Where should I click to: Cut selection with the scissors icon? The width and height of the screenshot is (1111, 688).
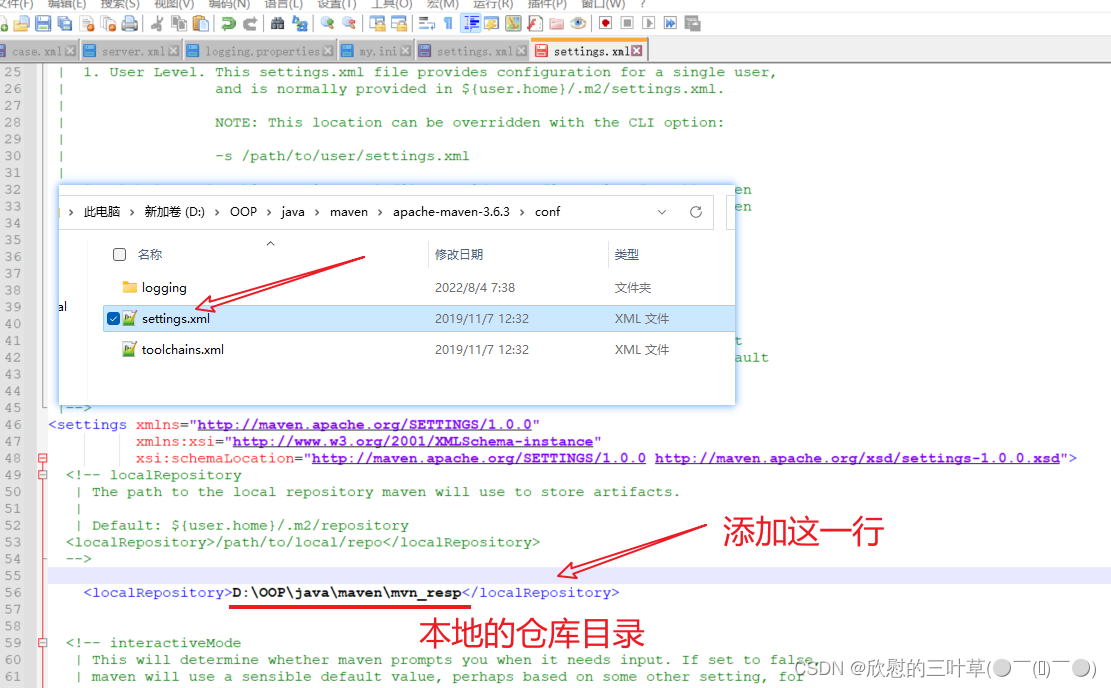click(157, 23)
